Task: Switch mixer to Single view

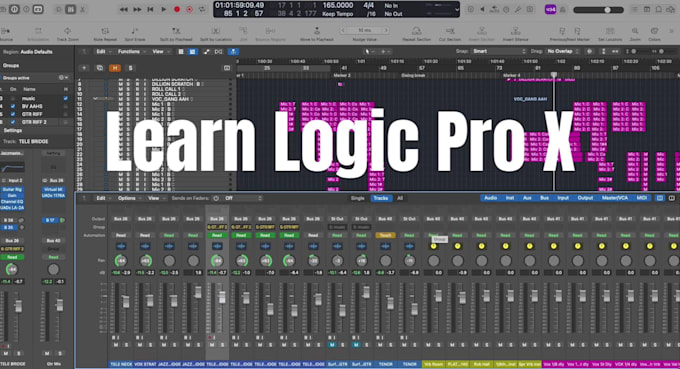Action: [358, 198]
